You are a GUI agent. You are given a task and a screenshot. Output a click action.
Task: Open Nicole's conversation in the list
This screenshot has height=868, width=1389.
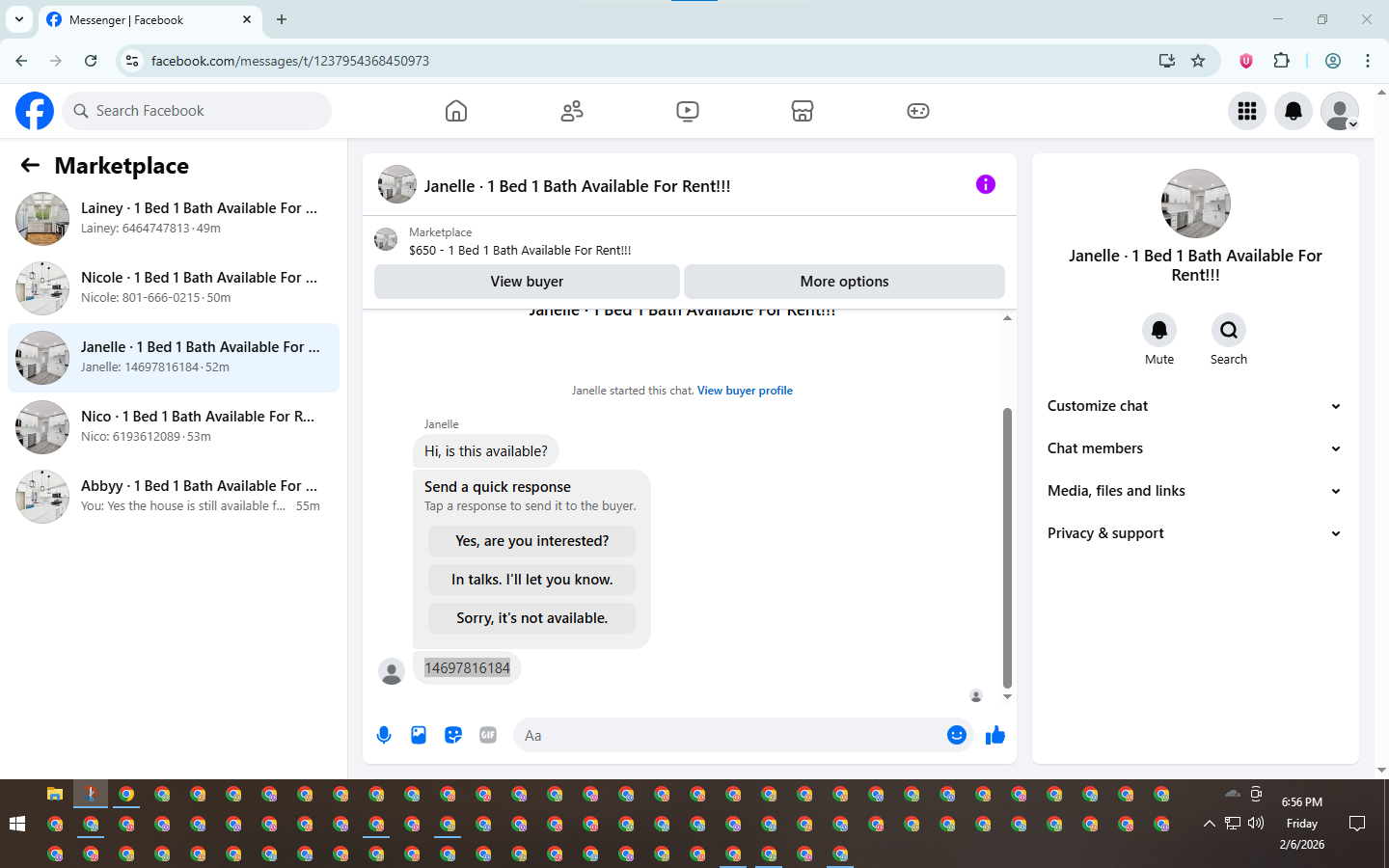[174, 288]
